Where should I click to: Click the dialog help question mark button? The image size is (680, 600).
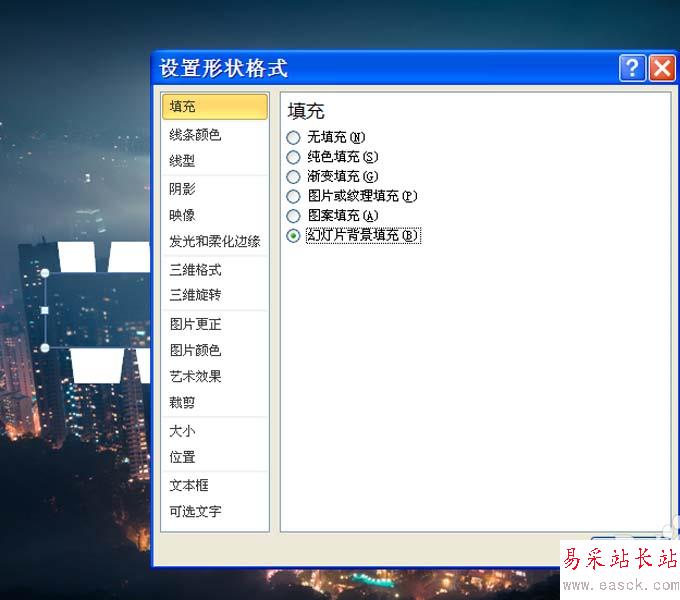632,68
